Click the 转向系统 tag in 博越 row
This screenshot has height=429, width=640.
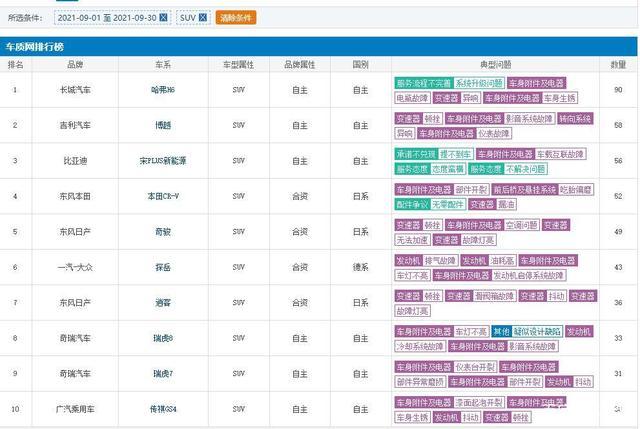pyautogui.click(x=575, y=119)
